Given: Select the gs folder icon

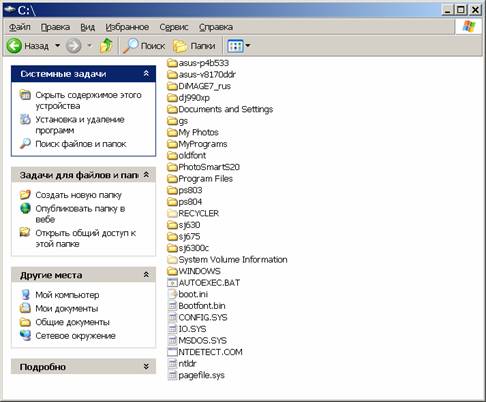Looking at the screenshot, I should (x=172, y=121).
